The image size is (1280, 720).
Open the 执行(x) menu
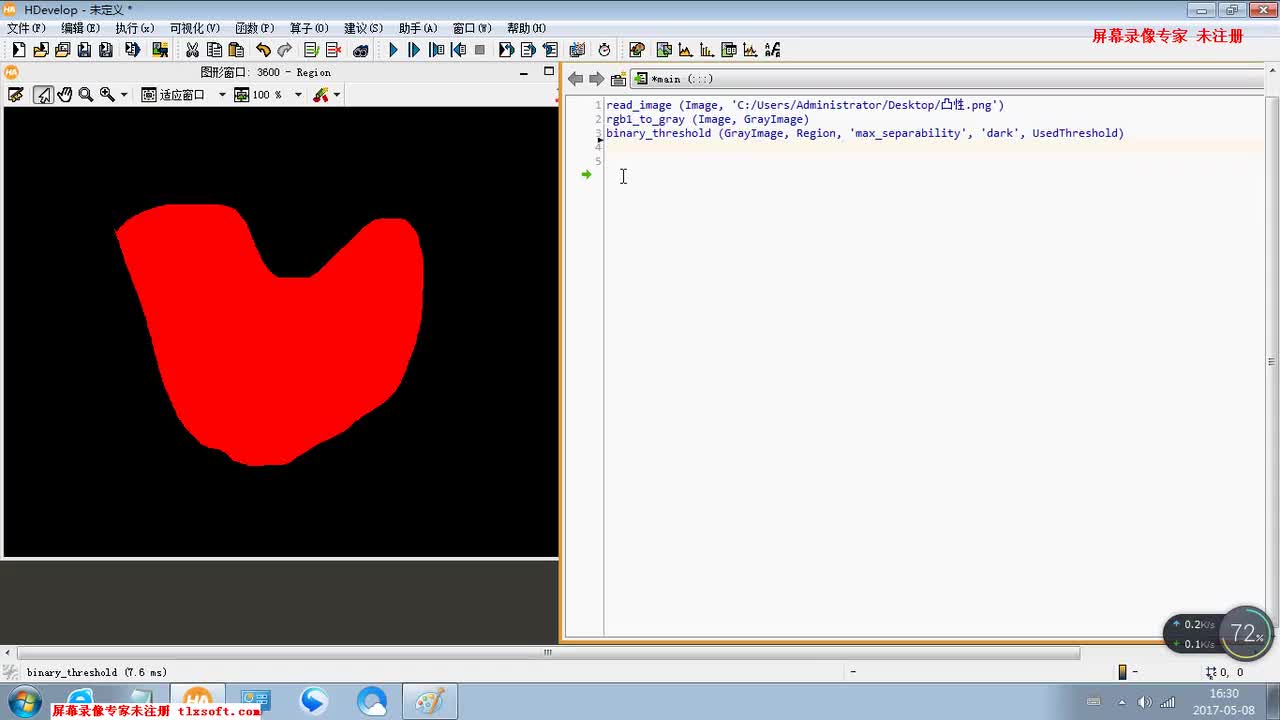tap(134, 28)
